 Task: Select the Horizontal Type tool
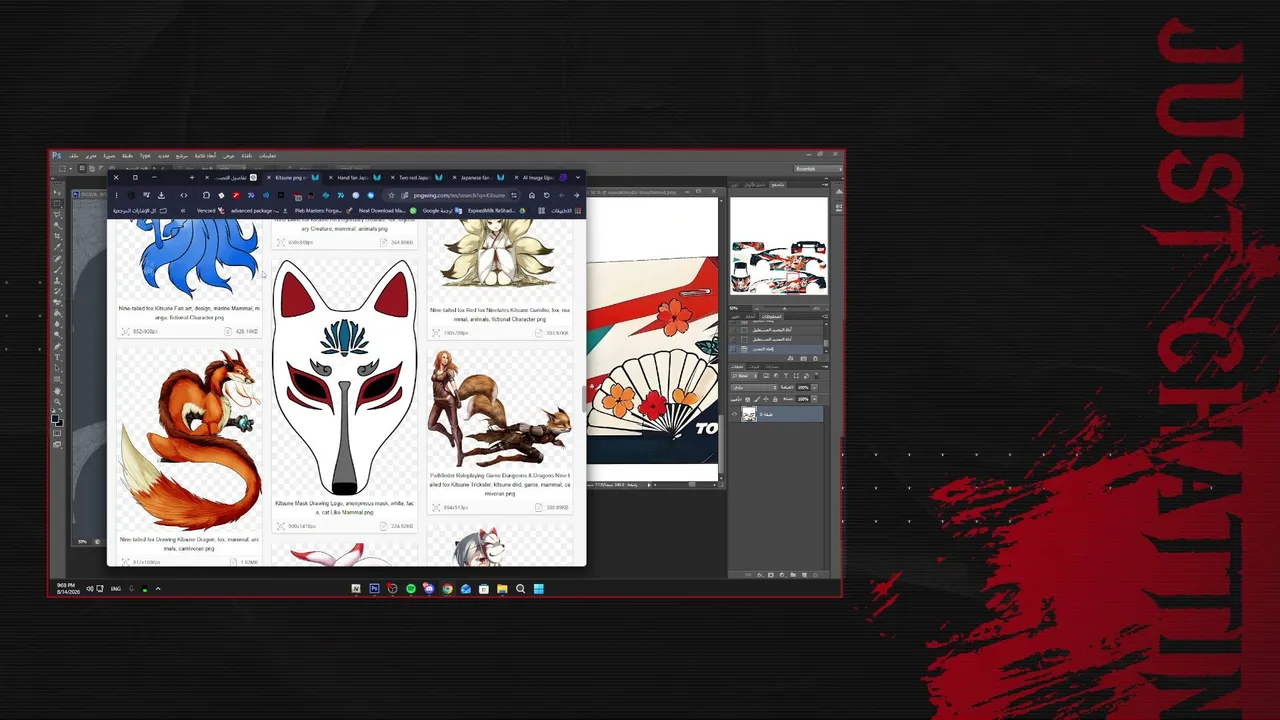point(57,357)
